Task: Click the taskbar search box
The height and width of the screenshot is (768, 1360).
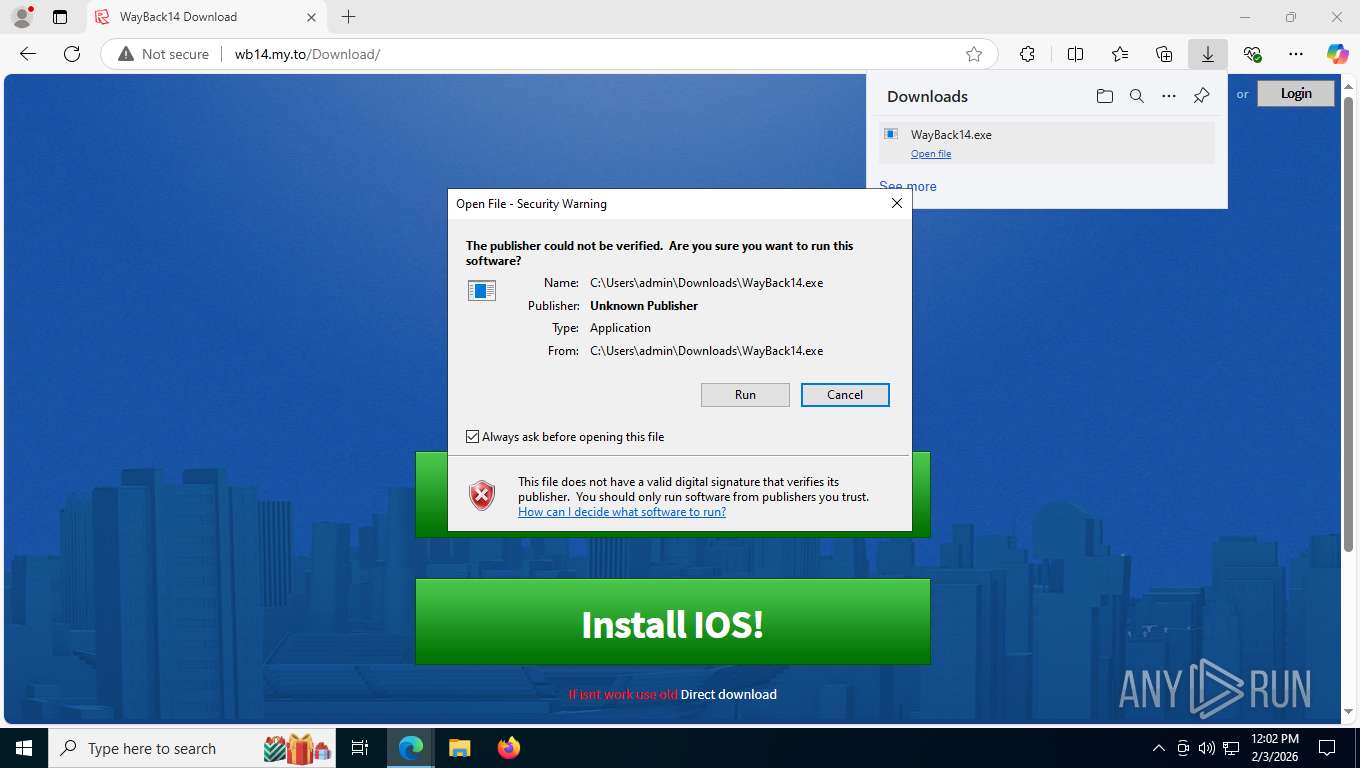Action: click(194, 748)
